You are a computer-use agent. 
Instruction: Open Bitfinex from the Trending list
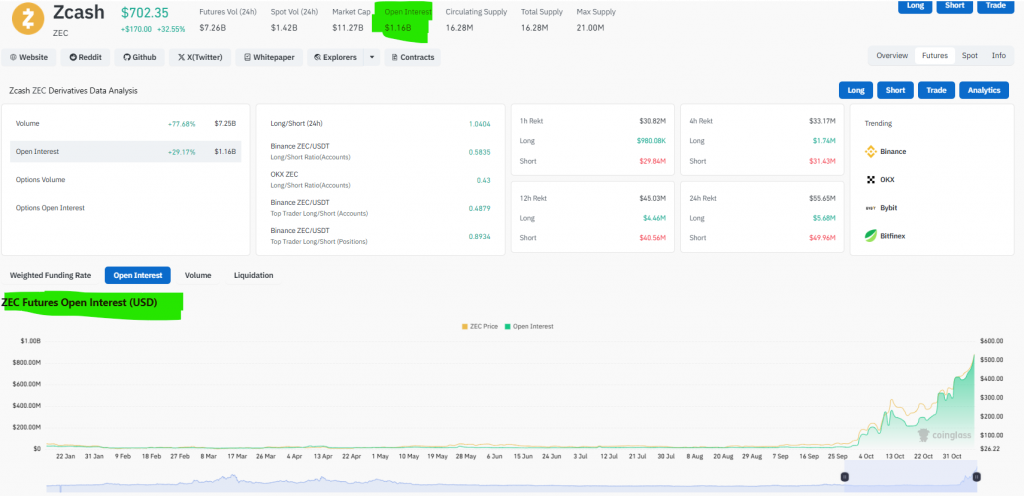885,236
